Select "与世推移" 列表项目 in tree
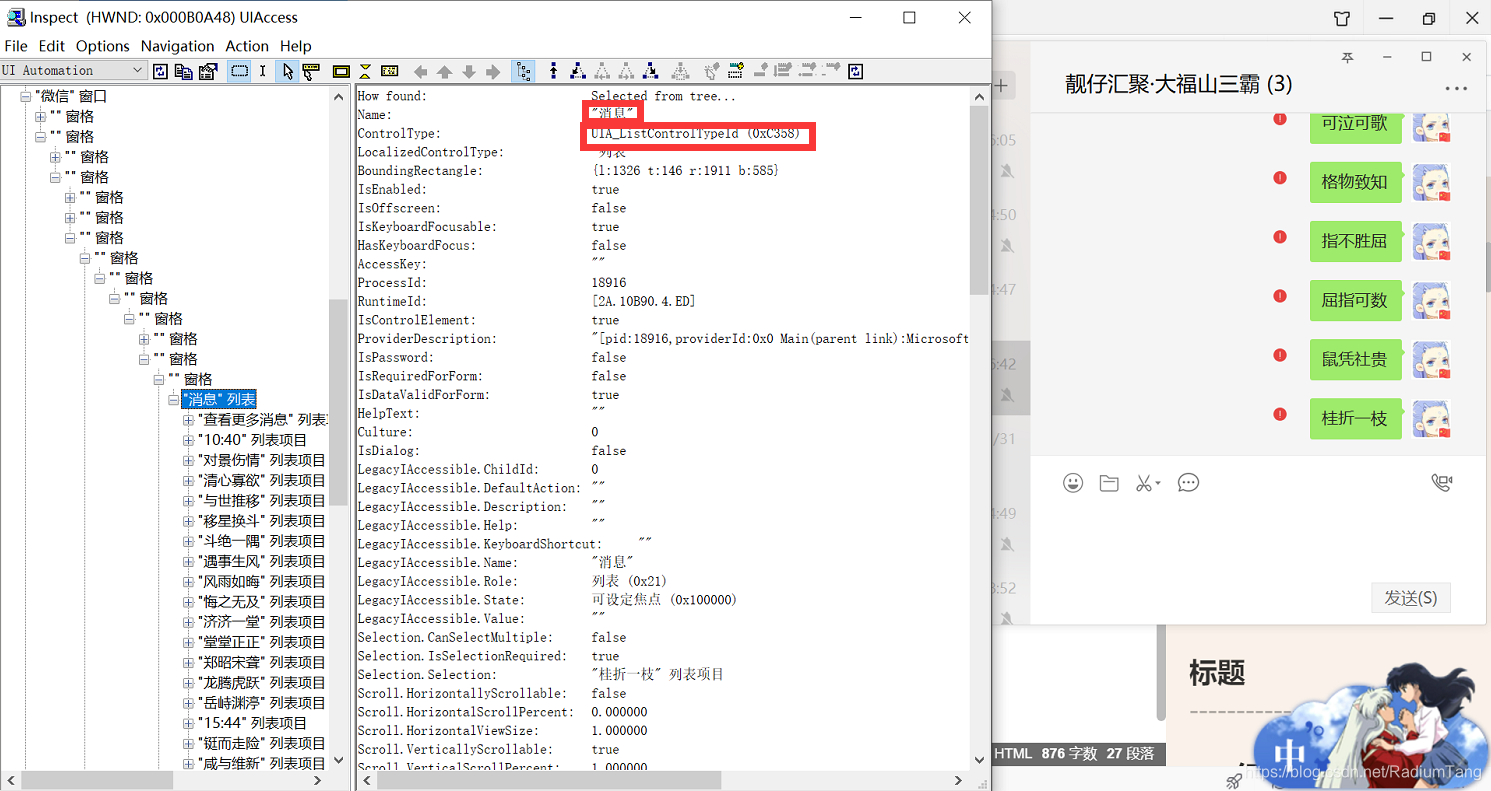The image size is (1491, 791). 262,500
